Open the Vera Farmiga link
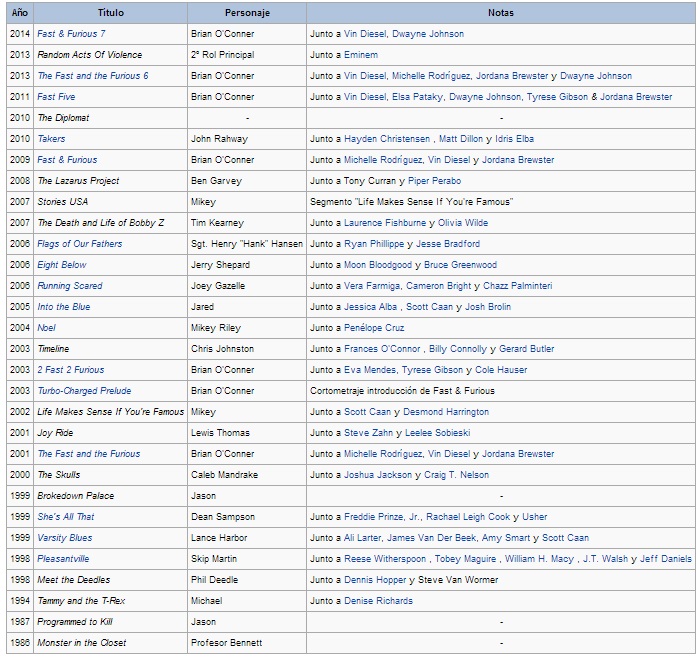The image size is (696, 663). point(372,286)
